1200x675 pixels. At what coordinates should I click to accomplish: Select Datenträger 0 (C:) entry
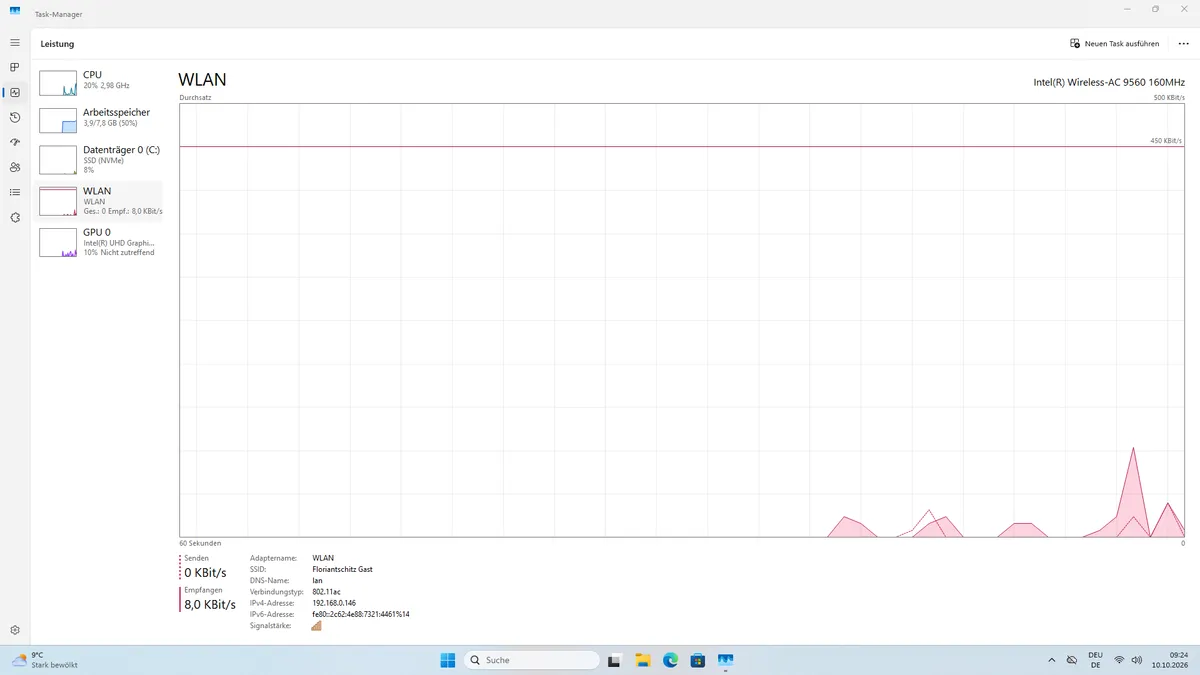coord(99,159)
